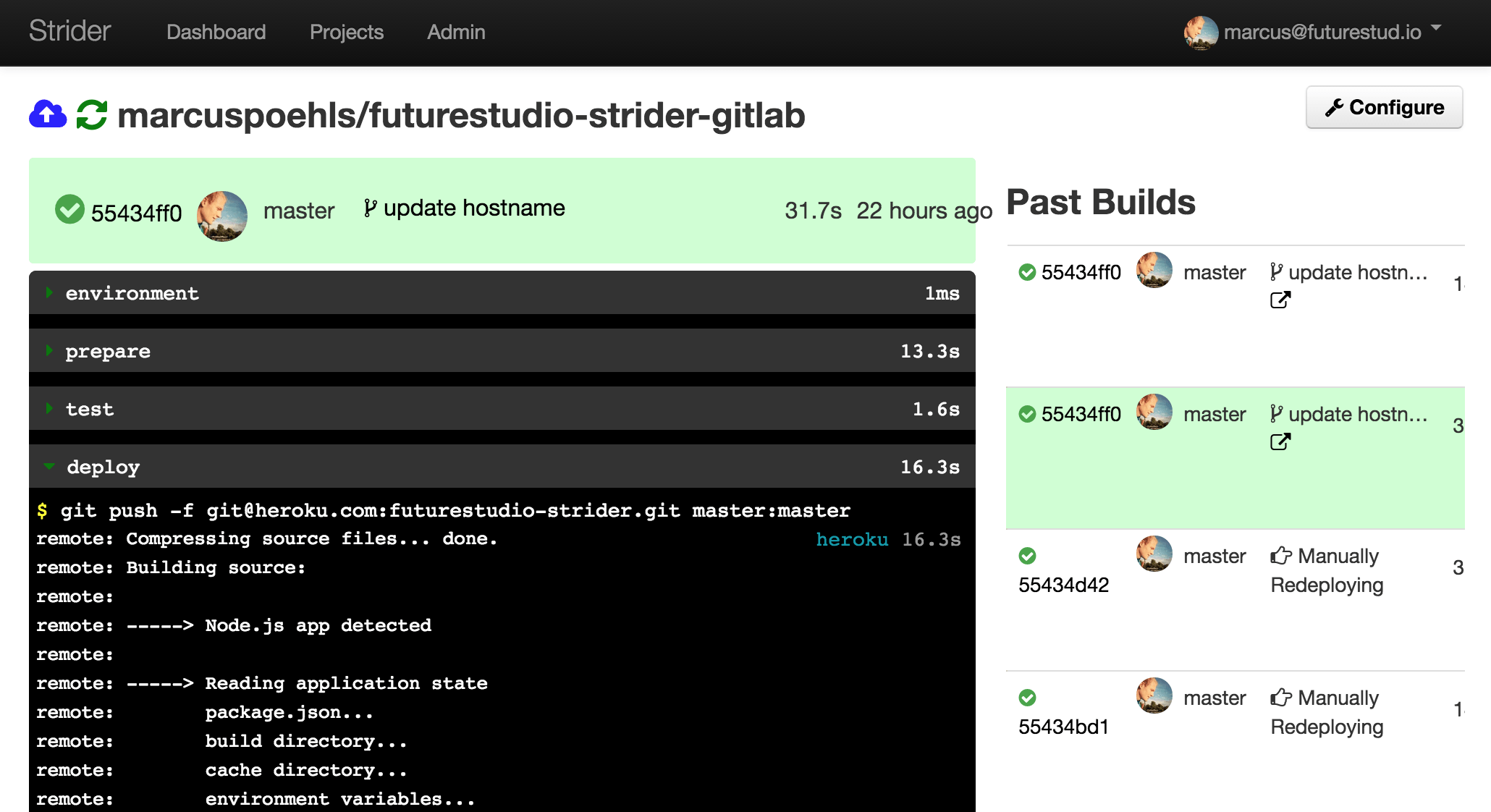The width and height of the screenshot is (1491, 812).
Task: Open external link icon in first past build
Action: click(x=1280, y=300)
